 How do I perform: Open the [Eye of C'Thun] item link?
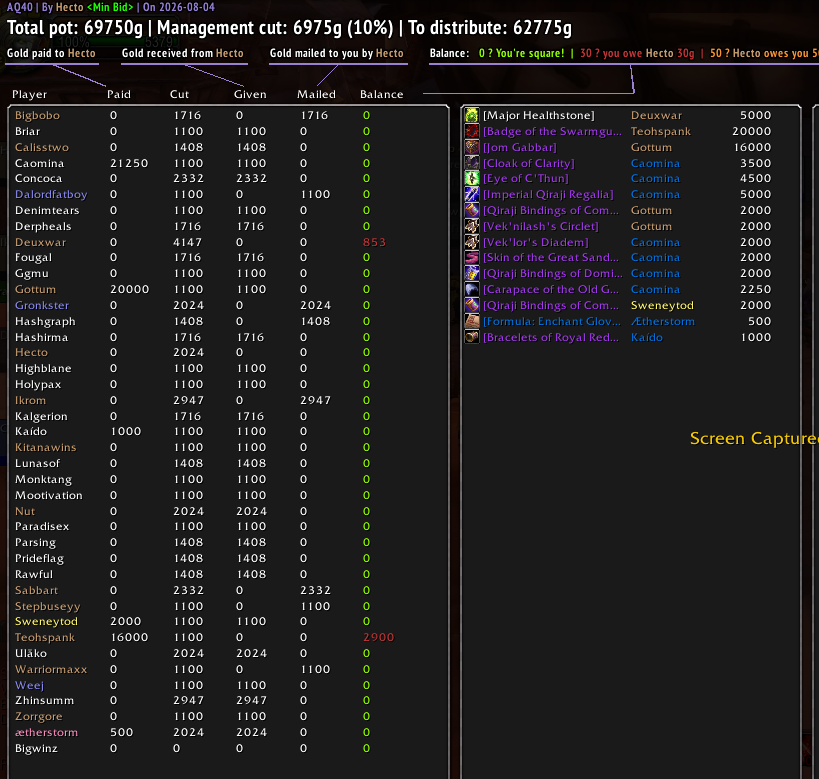click(x=525, y=178)
